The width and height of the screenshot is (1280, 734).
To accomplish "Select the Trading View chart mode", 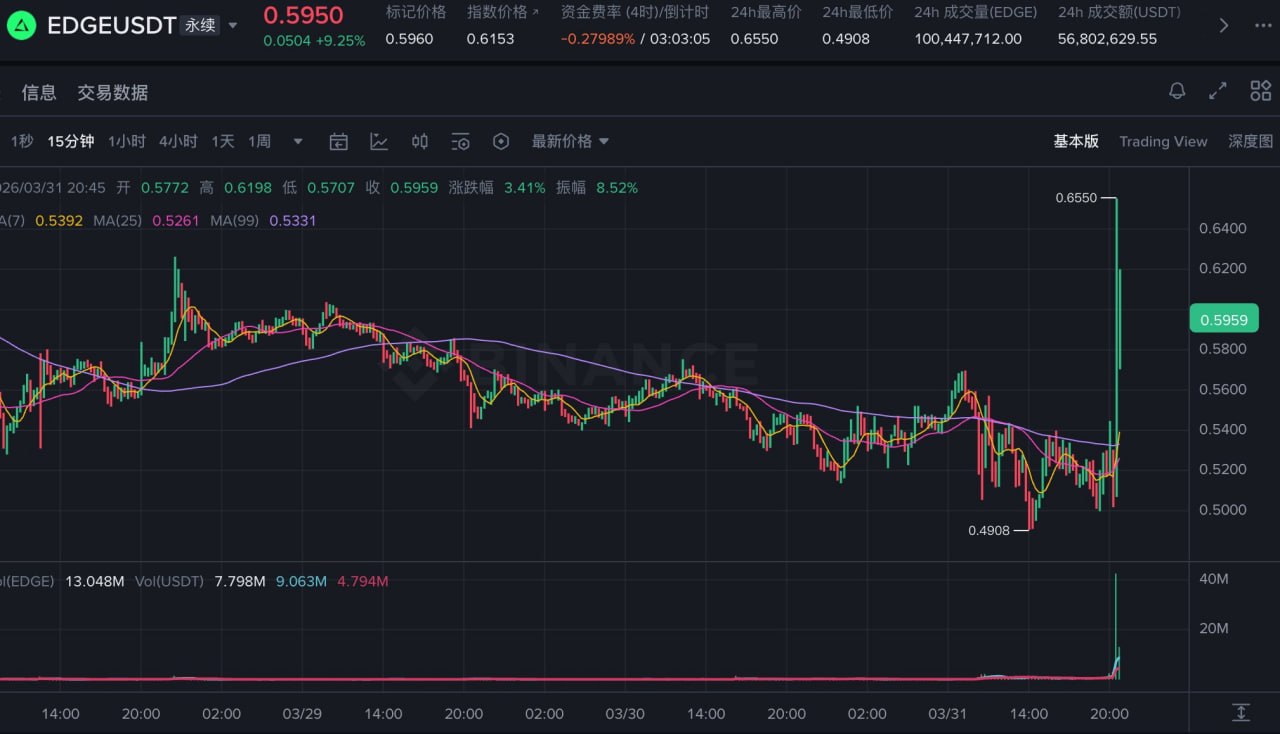I will click(x=1163, y=142).
